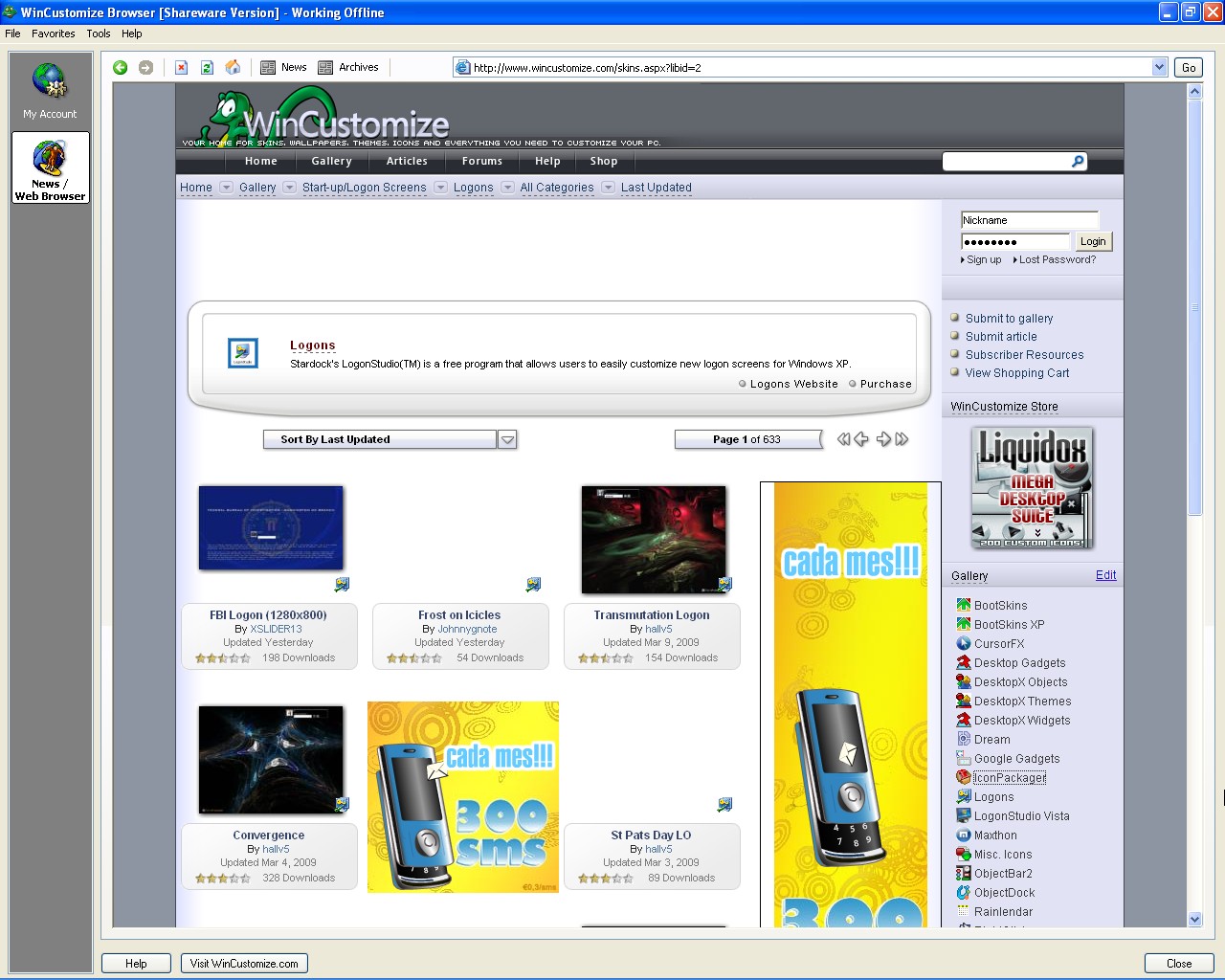Click BootSkins gallery icon
The width and height of the screenshot is (1225, 980).
pyautogui.click(x=964, y=605)
